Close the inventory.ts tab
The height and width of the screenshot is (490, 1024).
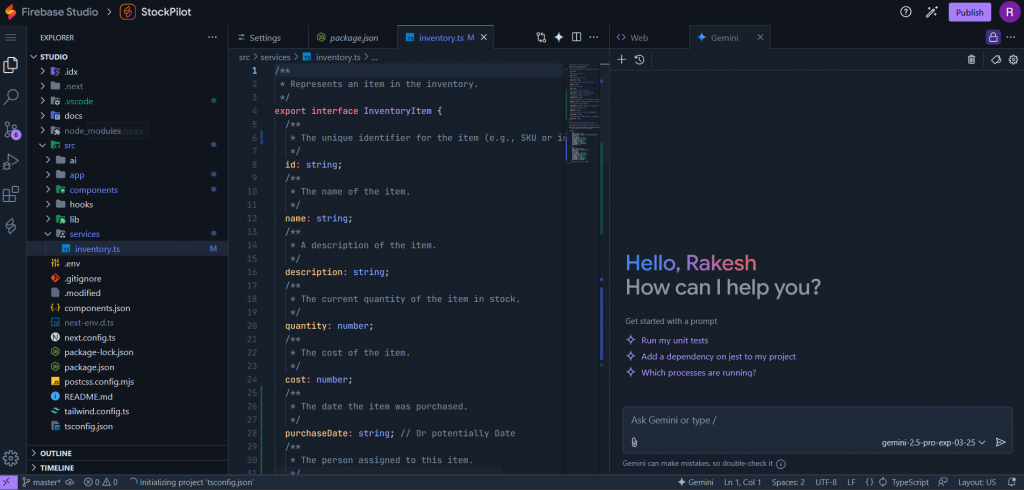coord(484,38)
